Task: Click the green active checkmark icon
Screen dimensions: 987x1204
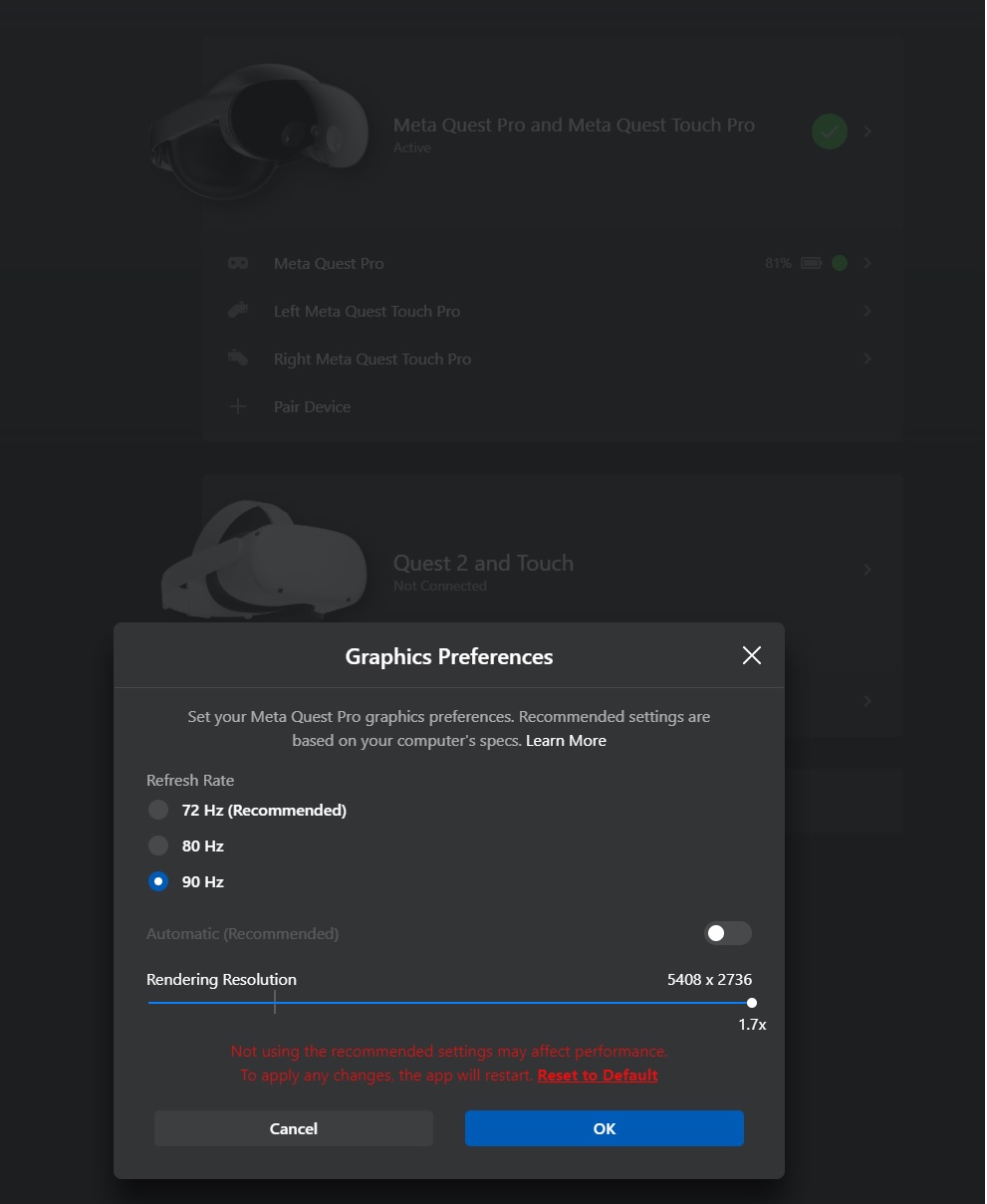Action: pos(830,131)
